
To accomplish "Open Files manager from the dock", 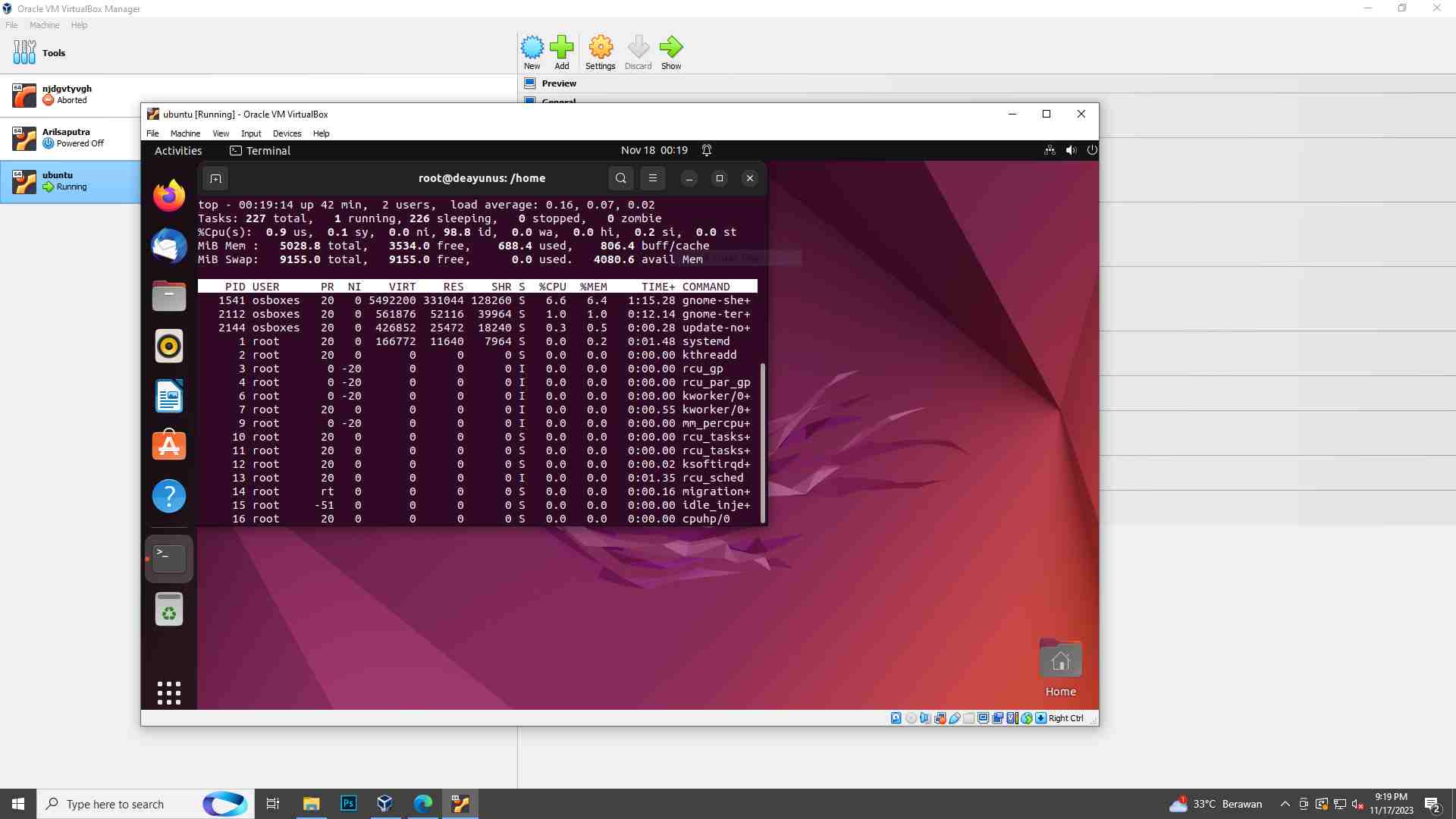I will [169, 296].
